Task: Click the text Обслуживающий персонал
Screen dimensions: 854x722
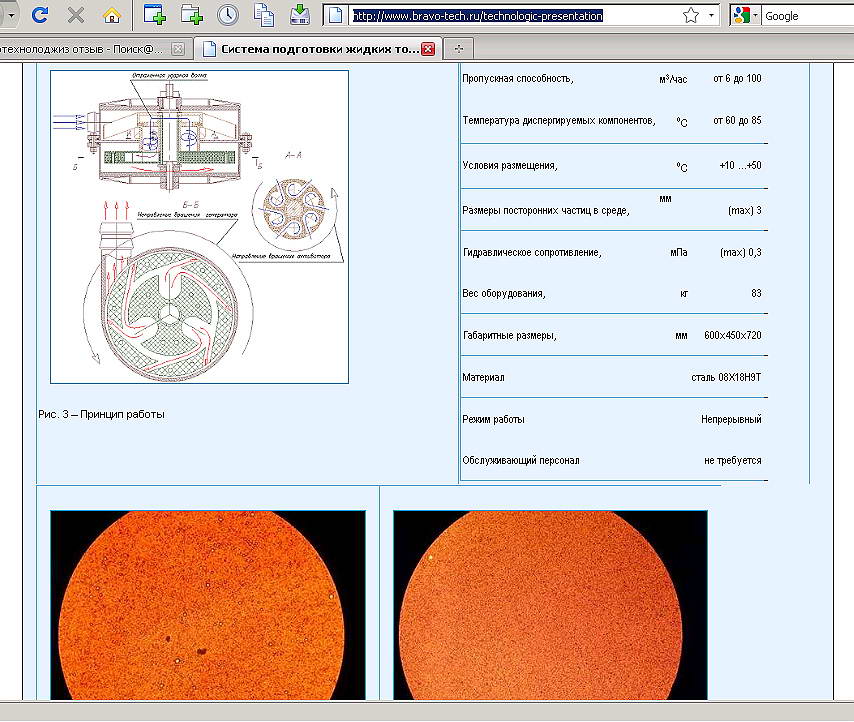Action: coord(521,461)
